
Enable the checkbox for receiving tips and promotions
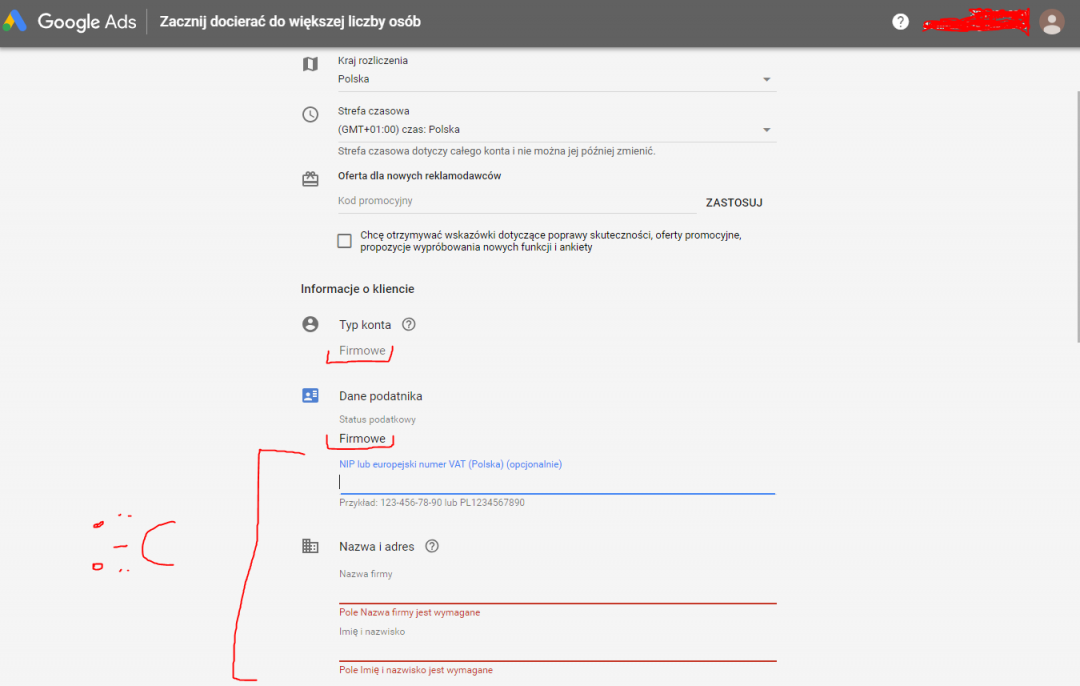(x=344, y=241)
